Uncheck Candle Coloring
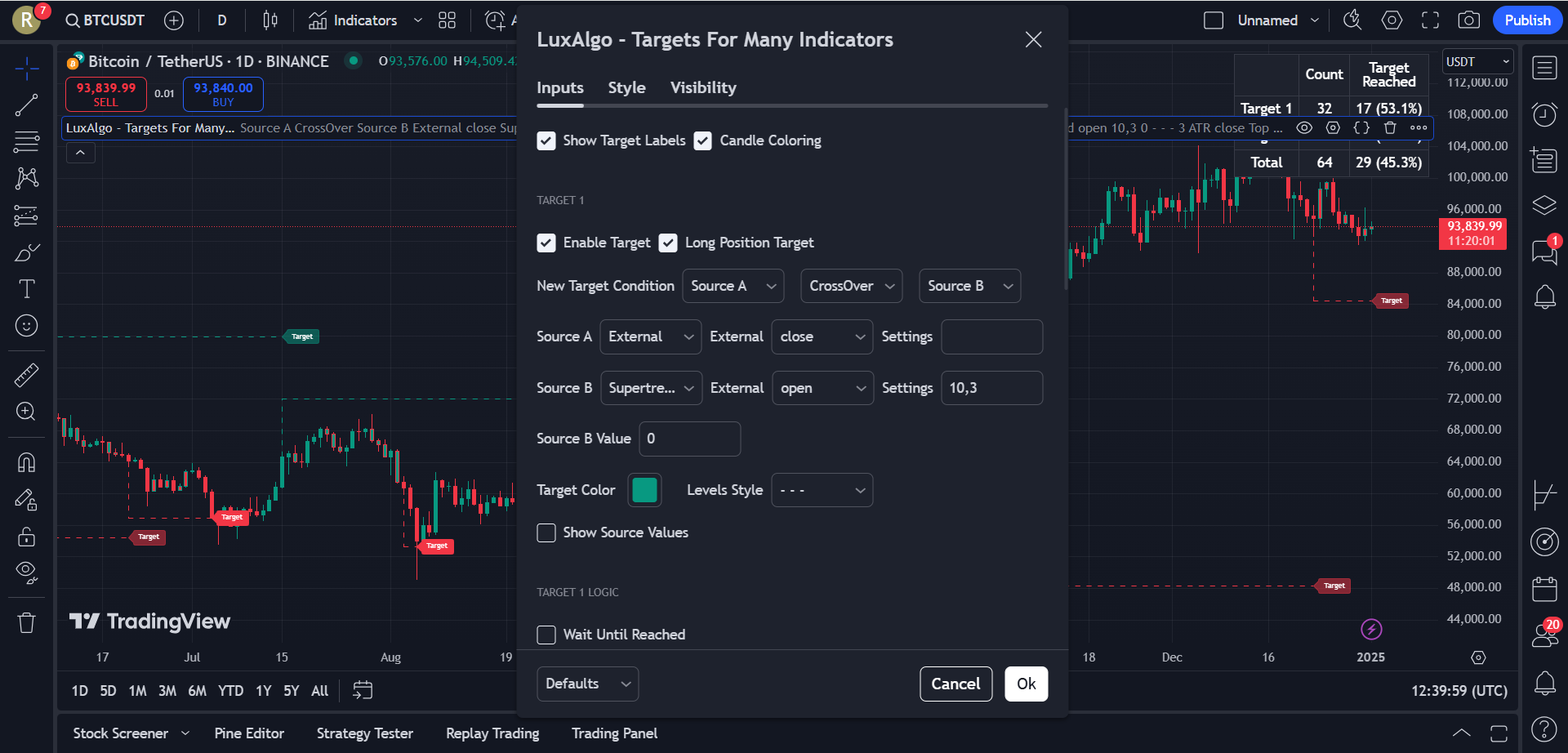Image resolution: width=1568 pixels, height=753 pixels. point(703,140)
